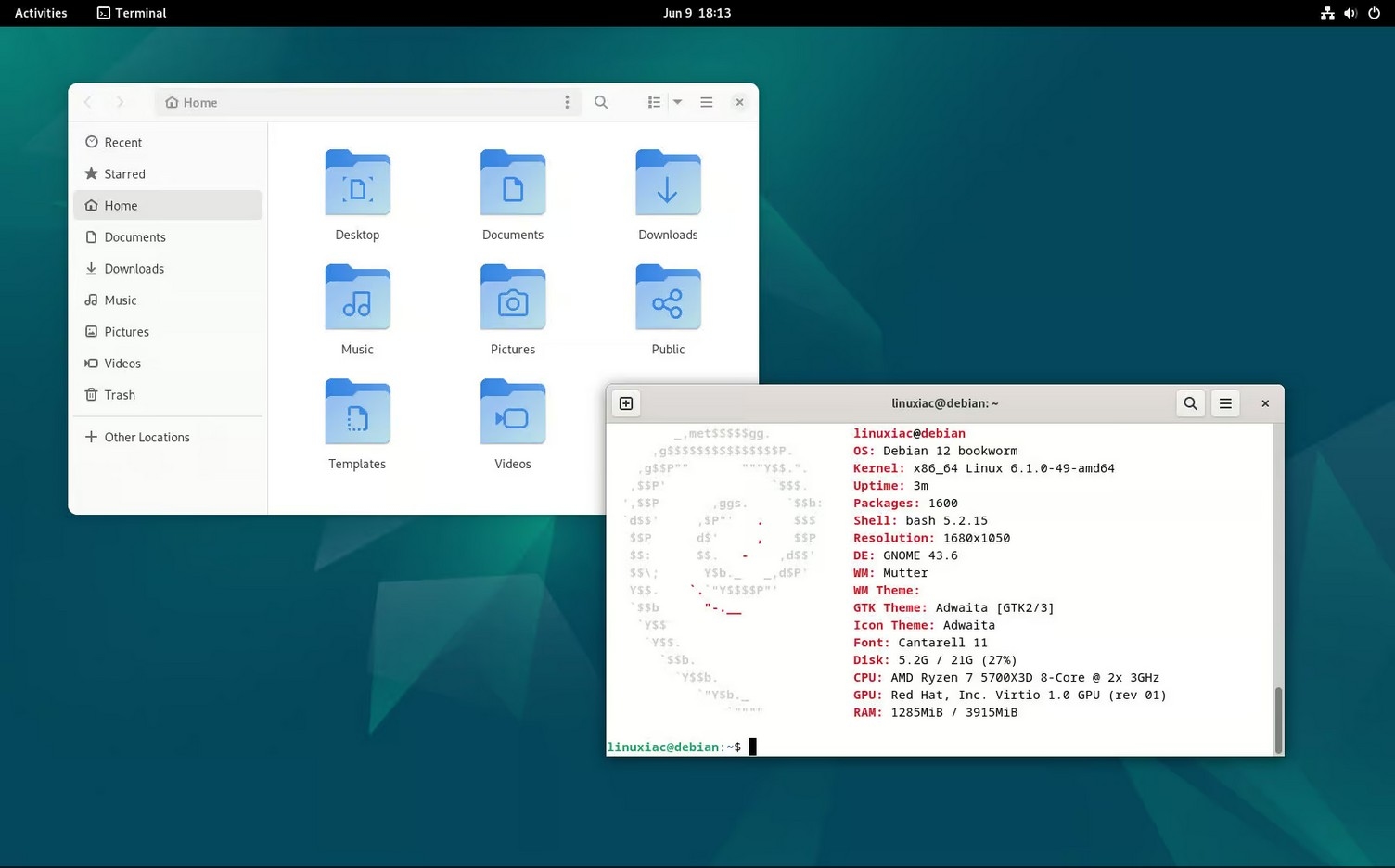Select Videos in Files sidebar
Screen dimensions: 1395x868
(x=168, y=363)
